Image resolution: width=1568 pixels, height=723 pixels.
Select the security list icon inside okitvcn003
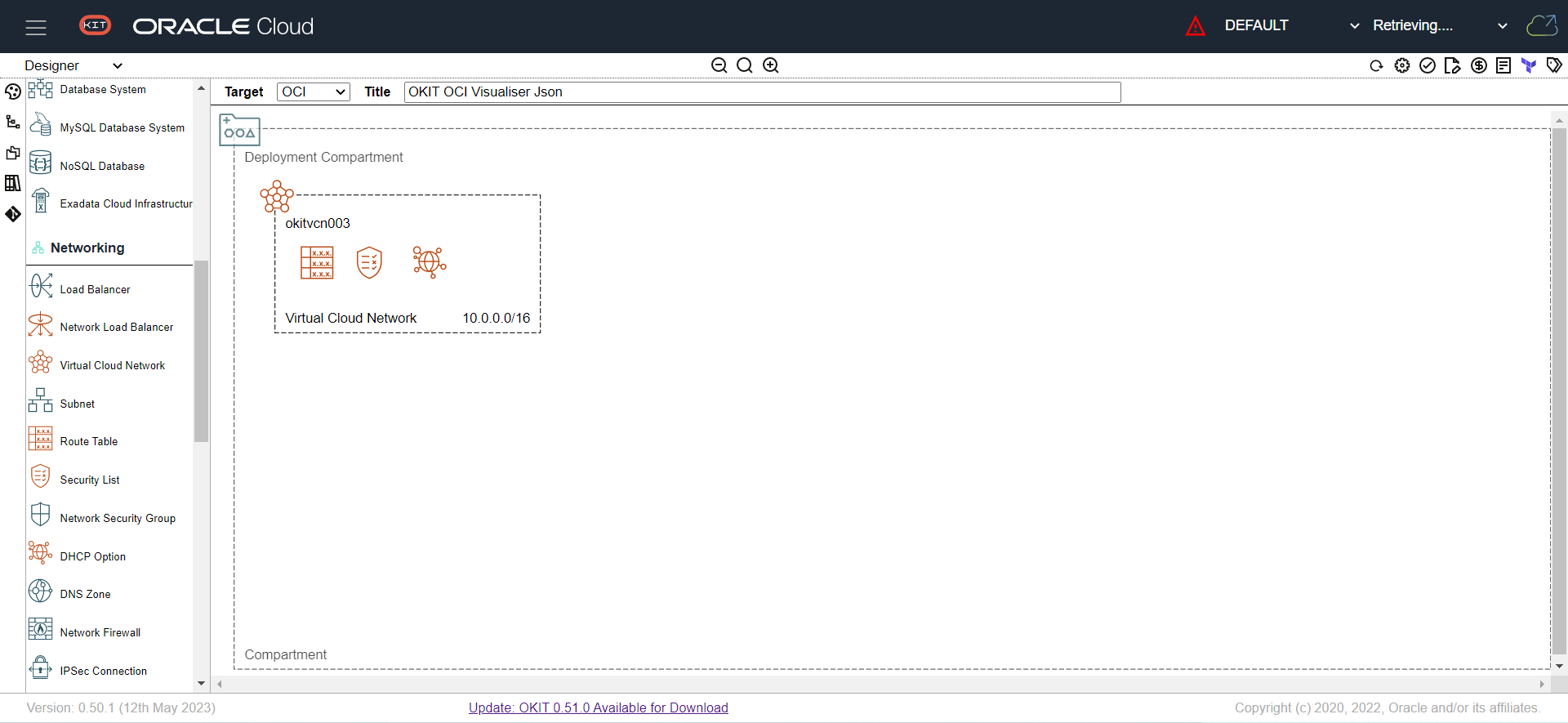pos(370,263)
